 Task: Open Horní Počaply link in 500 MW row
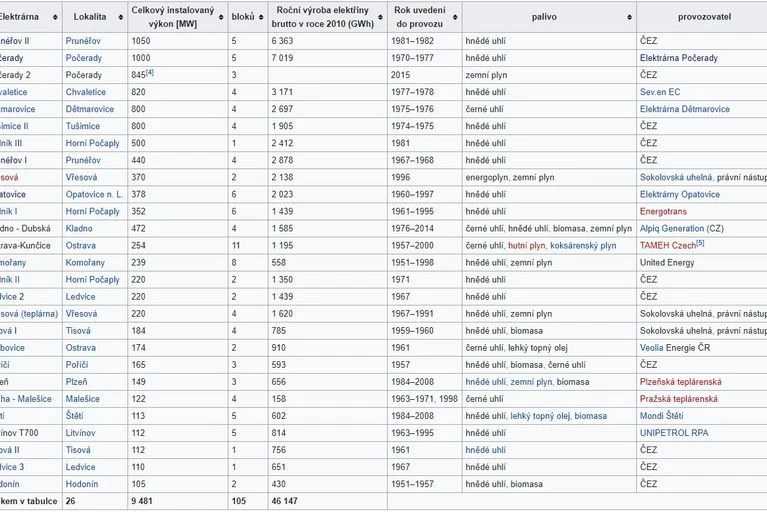pos(92,143)
